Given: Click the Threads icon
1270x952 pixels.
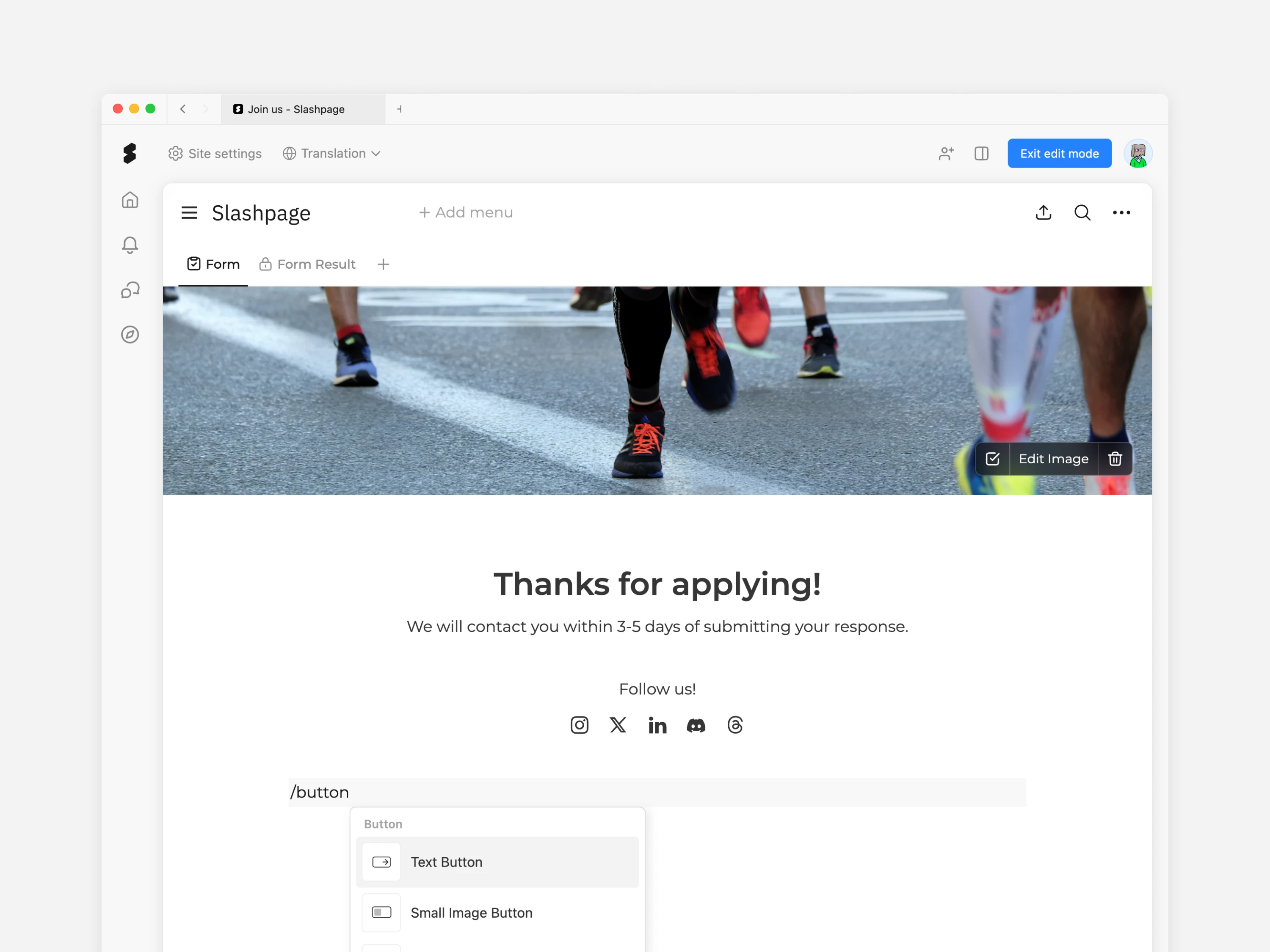Looking at the screenshot, I should pos(735,725).
